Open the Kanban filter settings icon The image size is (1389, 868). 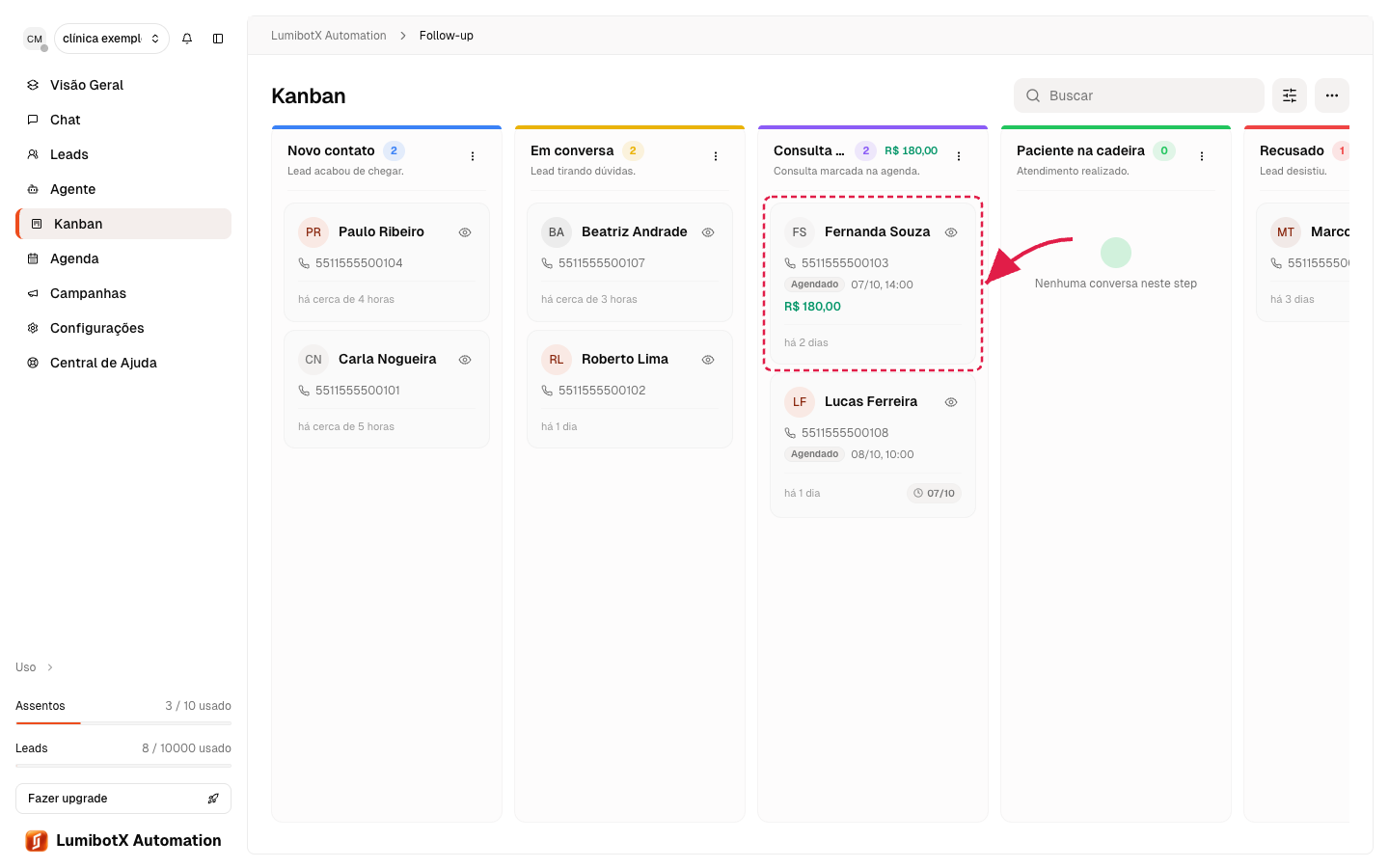[x=1290, y=95]
